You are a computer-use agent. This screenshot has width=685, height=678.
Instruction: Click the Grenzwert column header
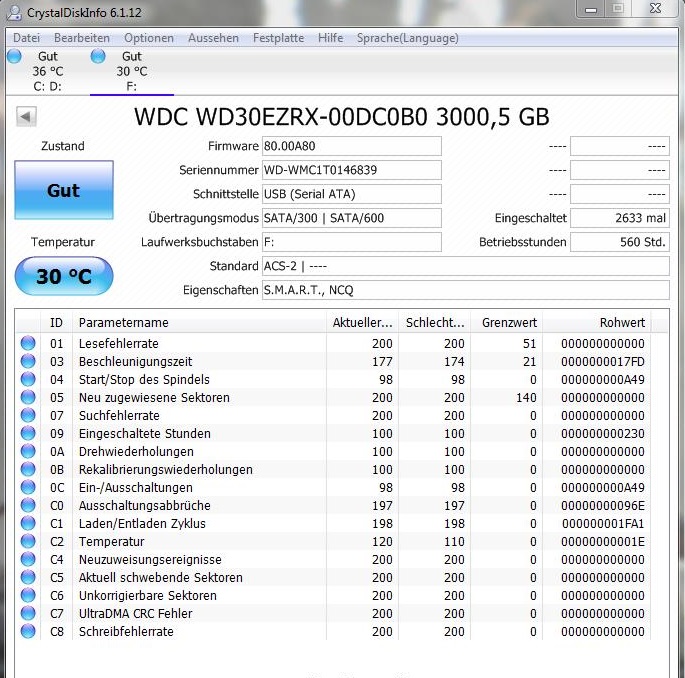click(507, 322)
